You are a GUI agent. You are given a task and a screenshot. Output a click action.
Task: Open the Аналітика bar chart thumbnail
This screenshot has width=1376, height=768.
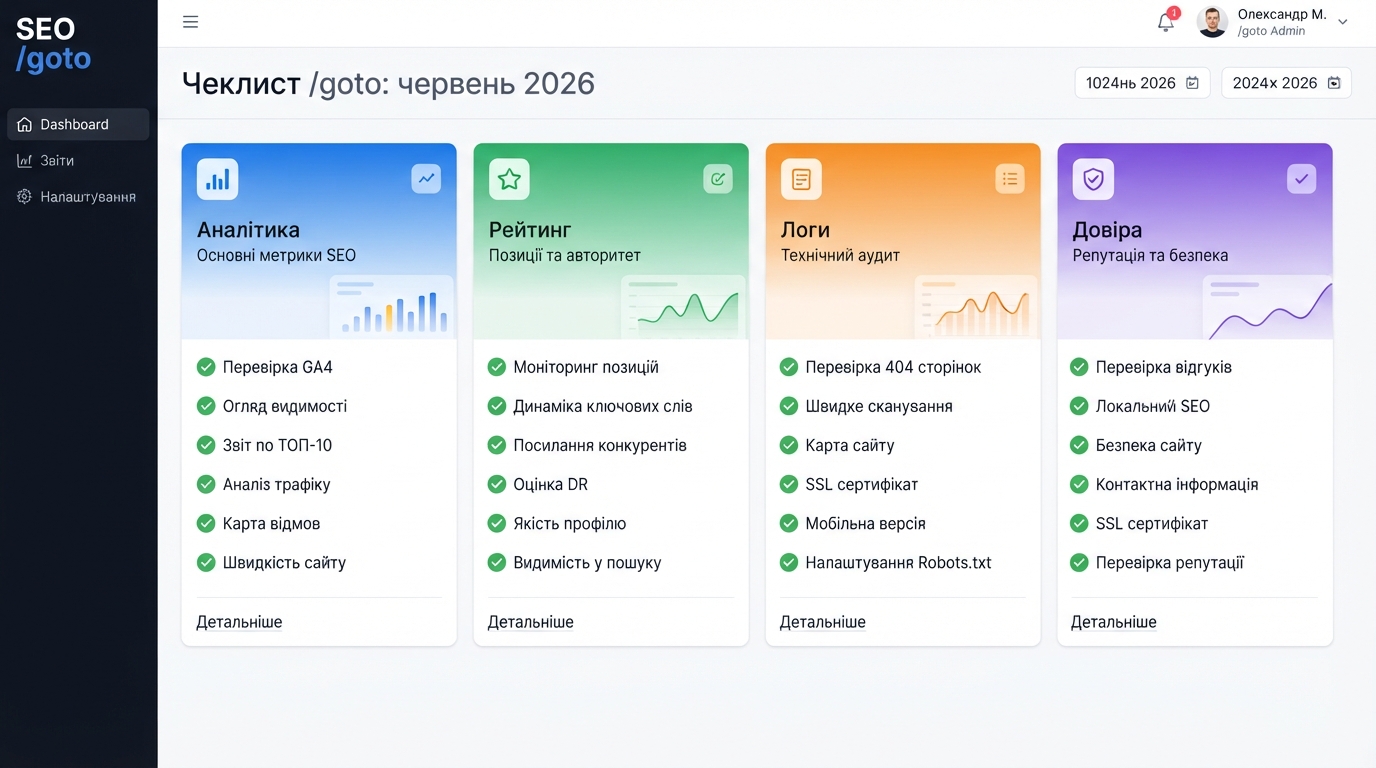391,306
